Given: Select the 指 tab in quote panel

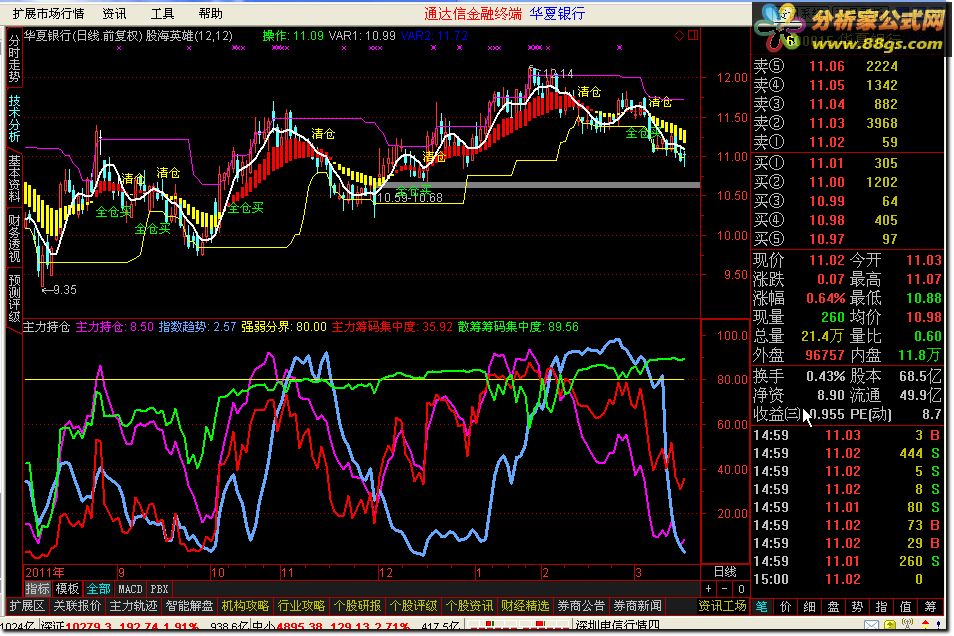Looking at the screenshot, I should 882,607.
